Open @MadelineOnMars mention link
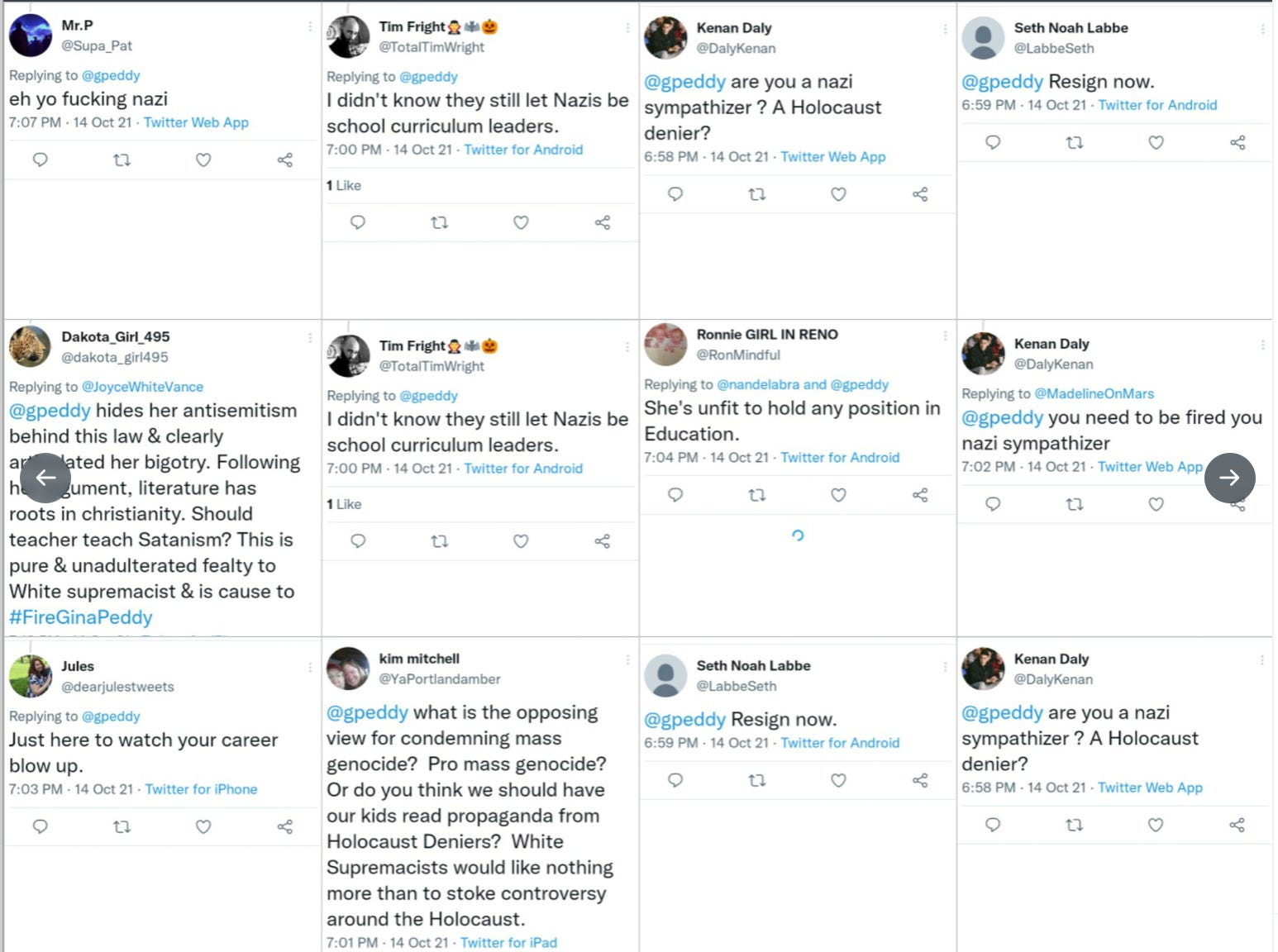1278x952 pixels. [x=1094, y=393]
